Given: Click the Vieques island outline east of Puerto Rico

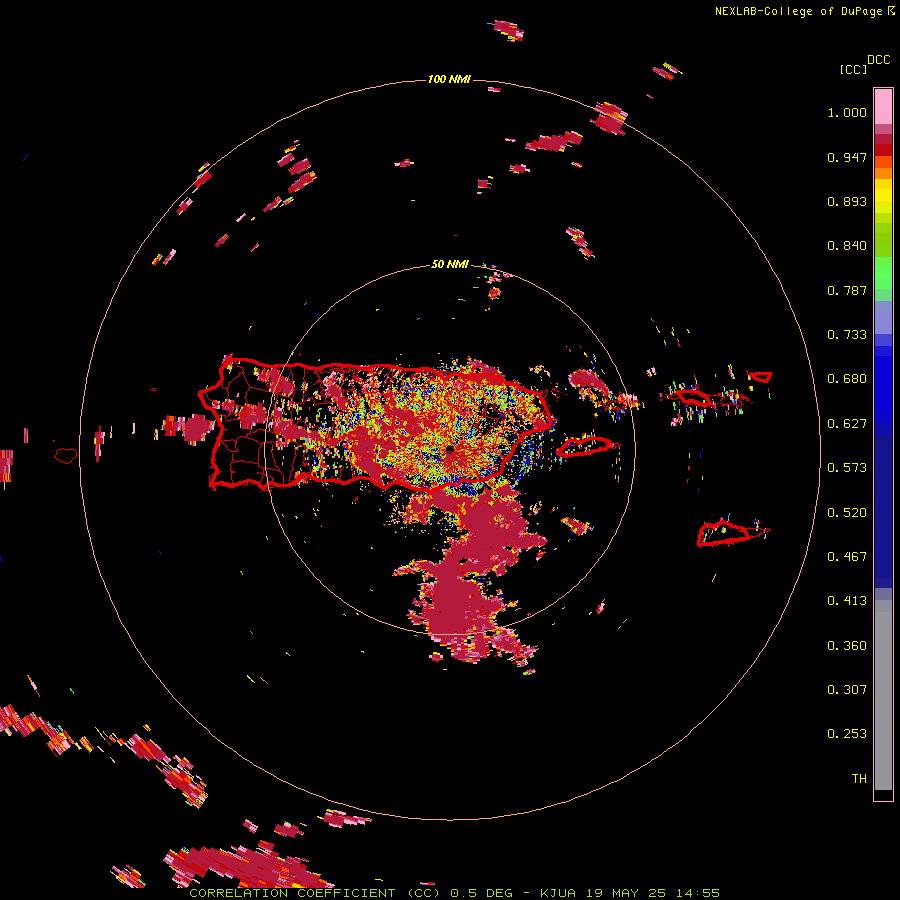Looking at the screenshot, I should click(x=585, y=447).
